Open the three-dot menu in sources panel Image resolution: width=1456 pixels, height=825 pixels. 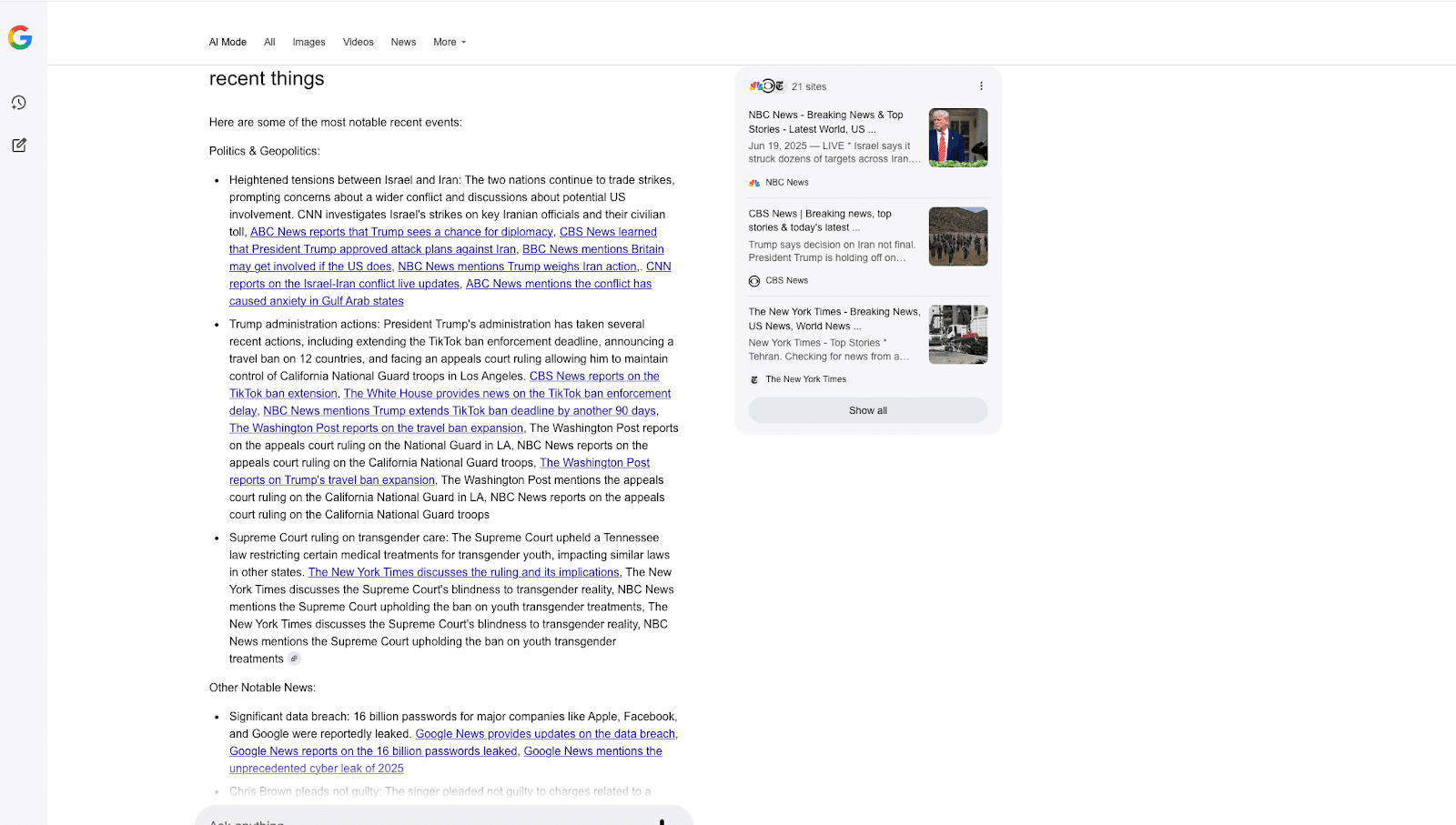coord(981,86)
